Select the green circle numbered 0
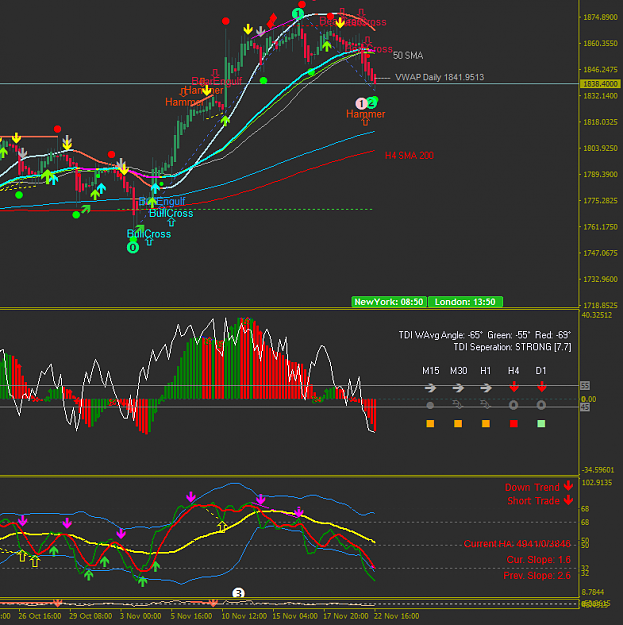The image size is (623, 625). point(133,248)
